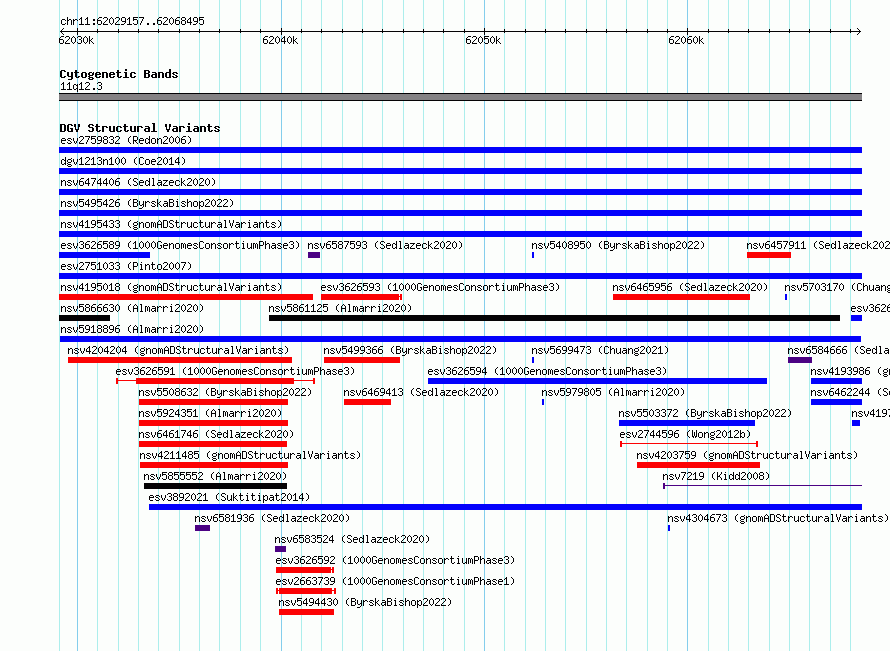Open nsv4304673 (gnomADStructuralVariants) label
Image resolution: width=890 pixels, height=651 pixels.
pyautogui.click(x=778, y=518)
